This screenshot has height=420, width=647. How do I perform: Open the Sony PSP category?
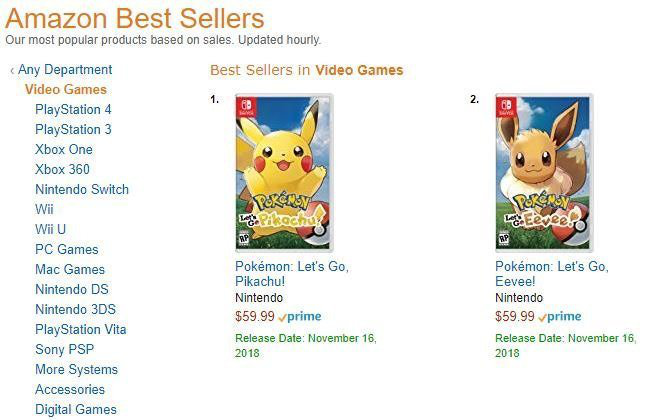pos(65,349)
